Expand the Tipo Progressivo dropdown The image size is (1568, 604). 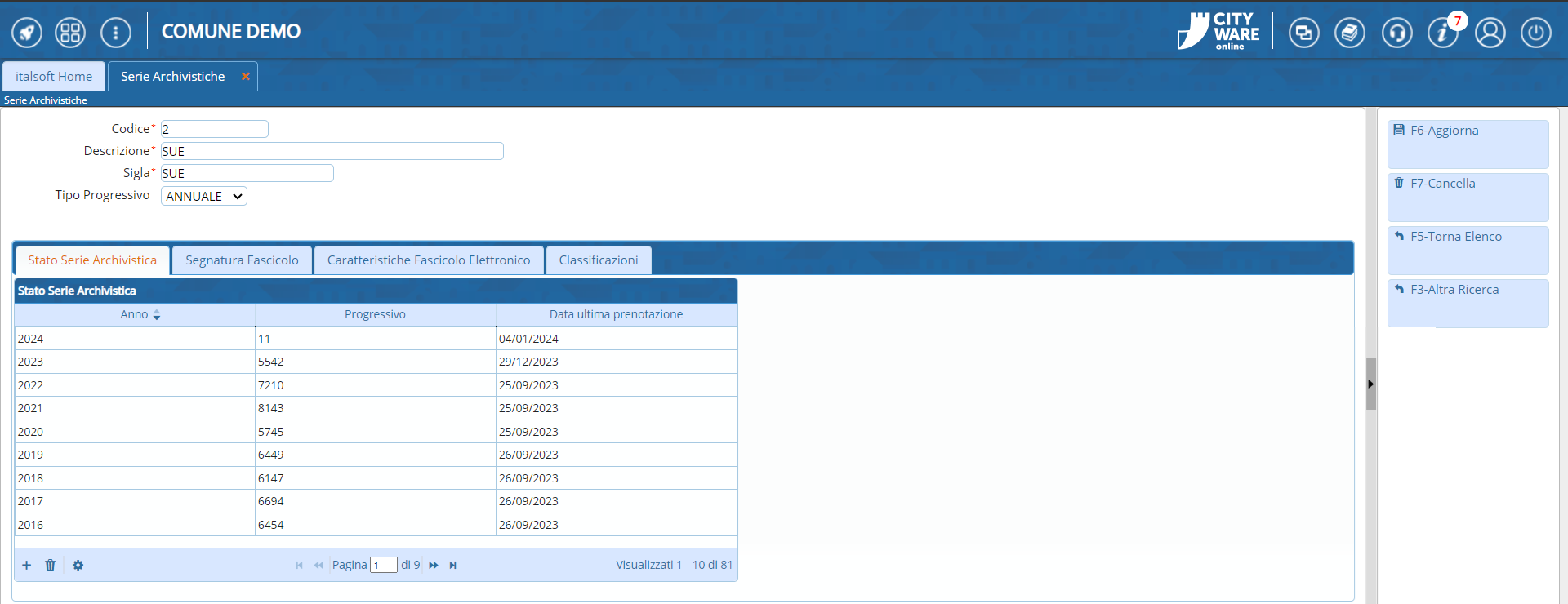coord(204,196)
